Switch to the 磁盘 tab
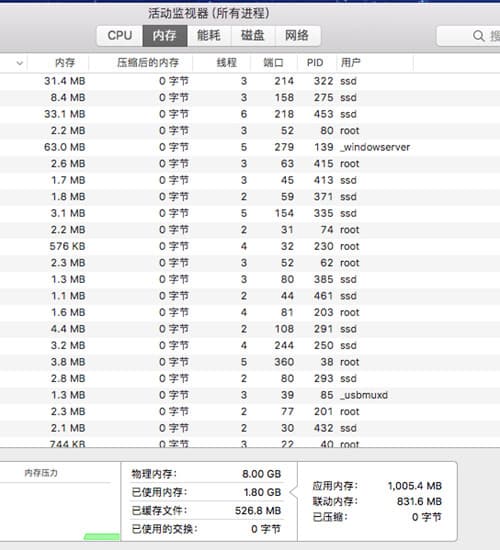The image size is (500, 550). tap(253, 35)
